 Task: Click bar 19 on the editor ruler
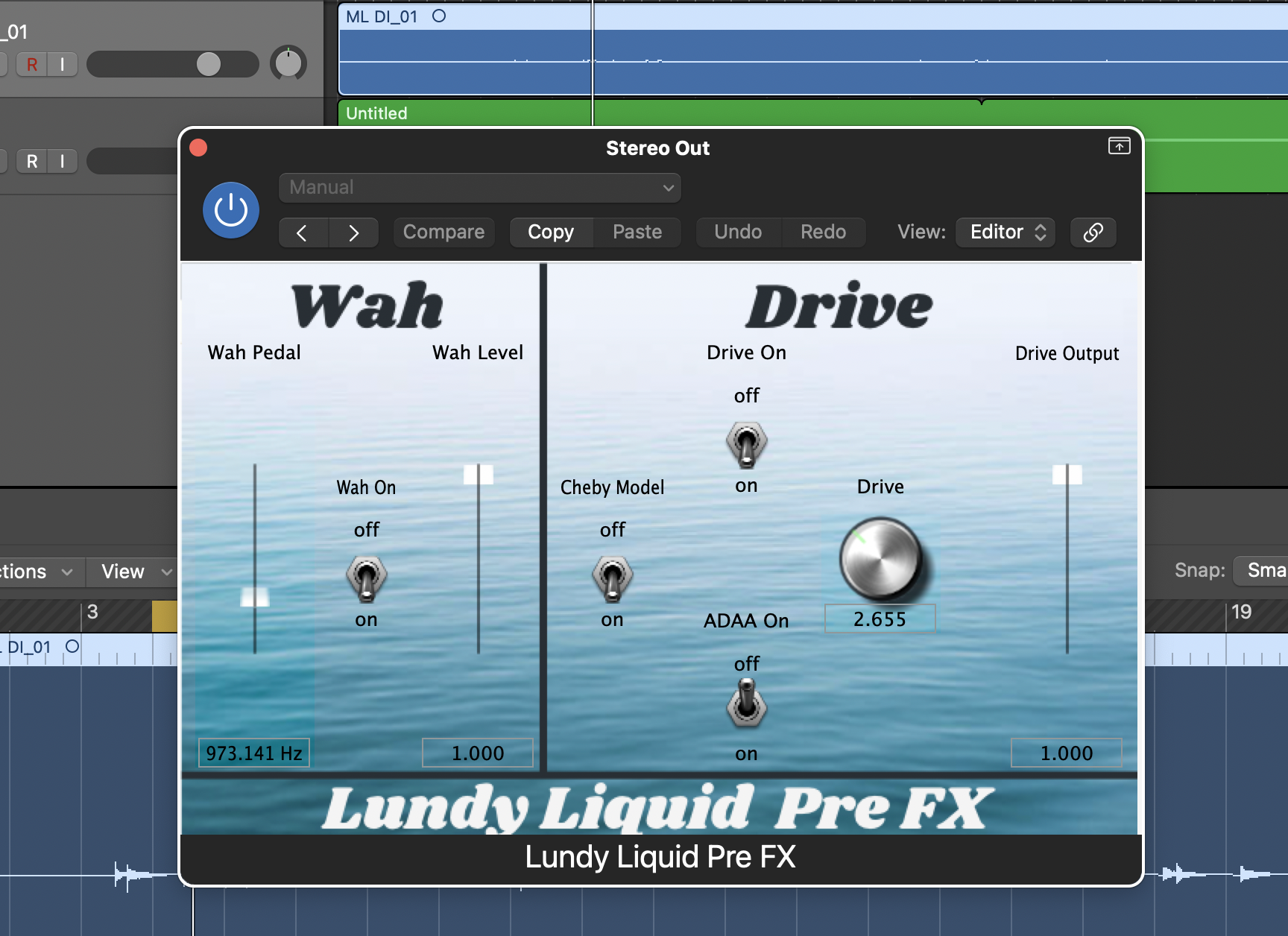point(1241,613)
